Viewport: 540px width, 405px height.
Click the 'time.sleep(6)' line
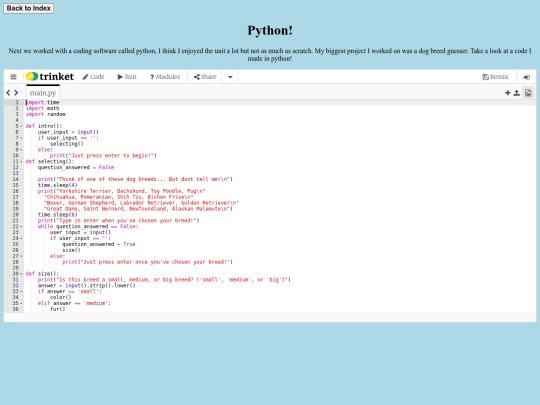(x=58, y=215)
